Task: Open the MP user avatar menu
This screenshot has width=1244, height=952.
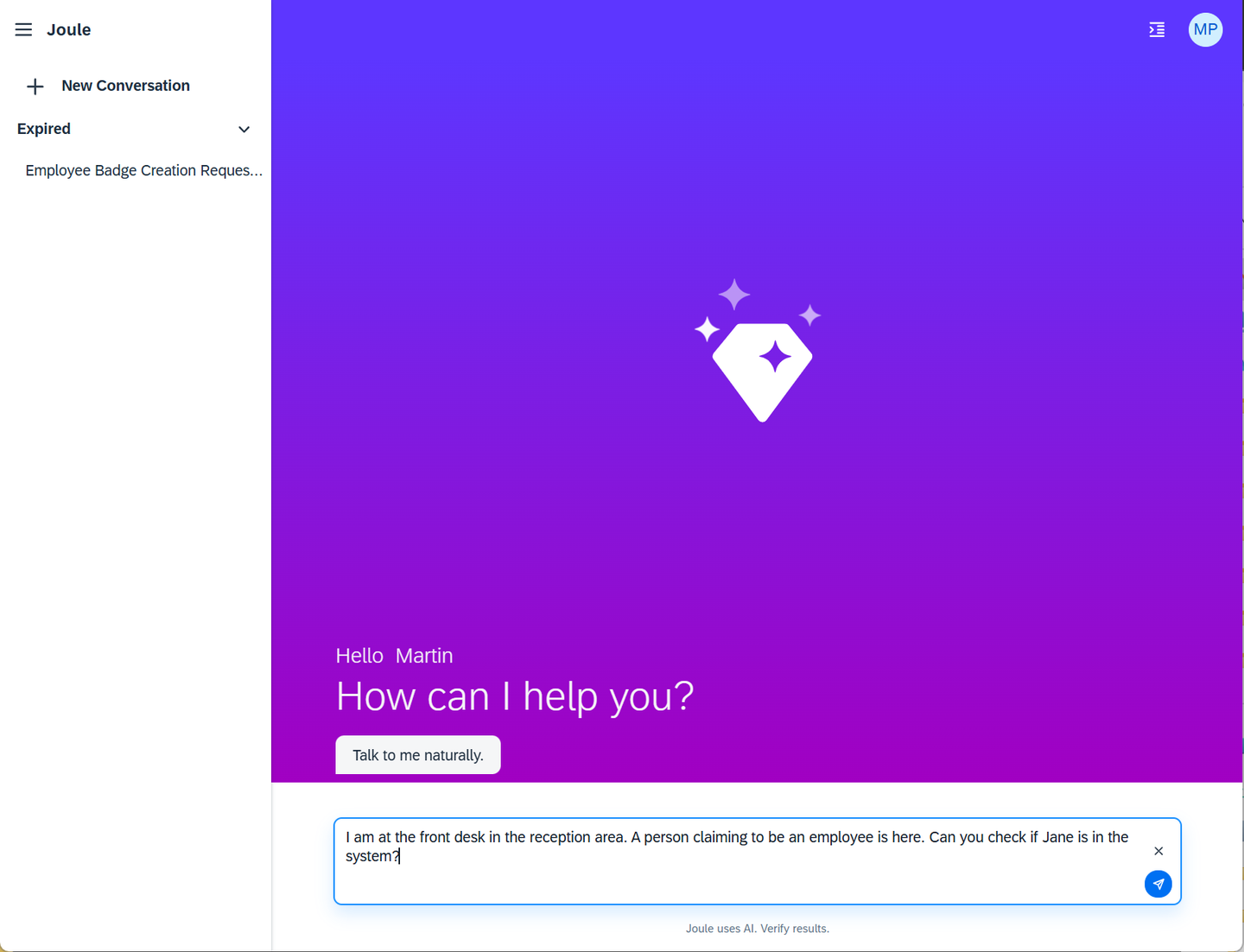Action: (1205, 29)
